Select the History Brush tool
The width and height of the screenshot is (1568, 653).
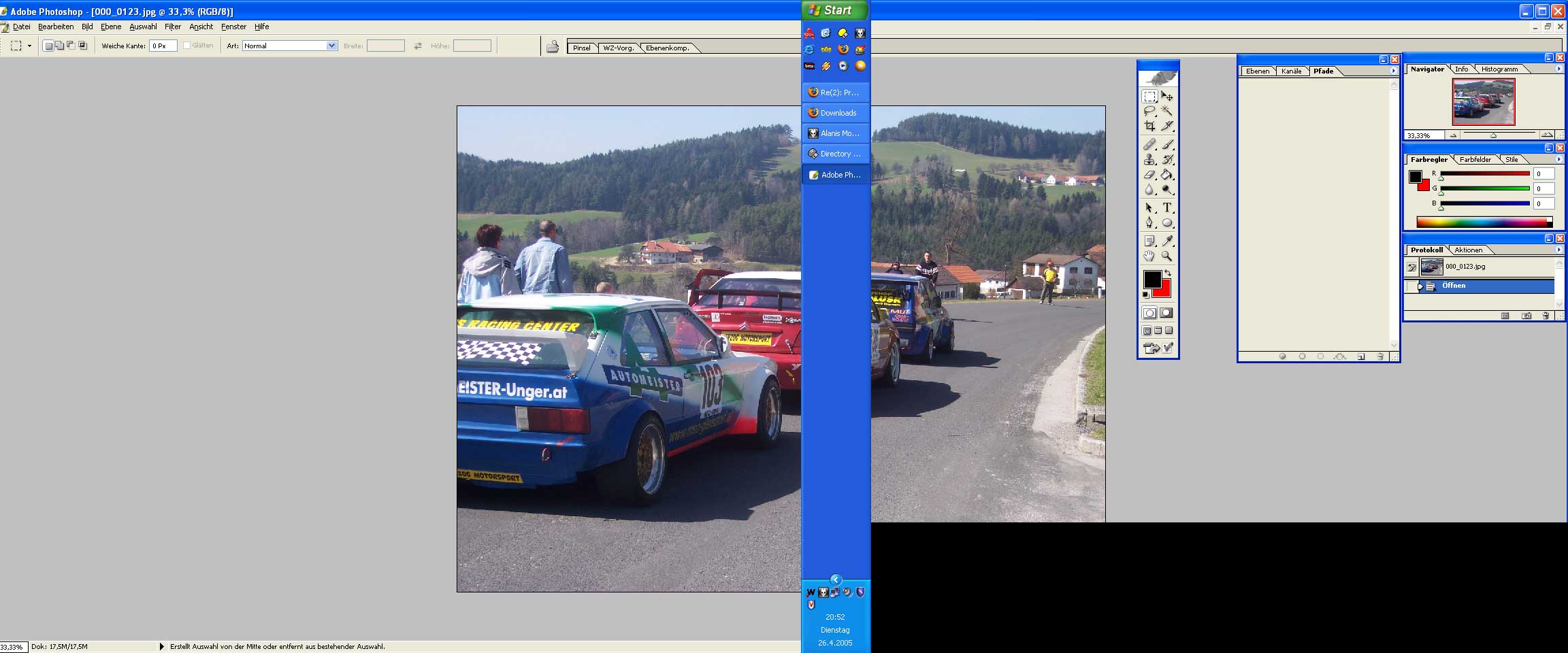point(1167,160)
